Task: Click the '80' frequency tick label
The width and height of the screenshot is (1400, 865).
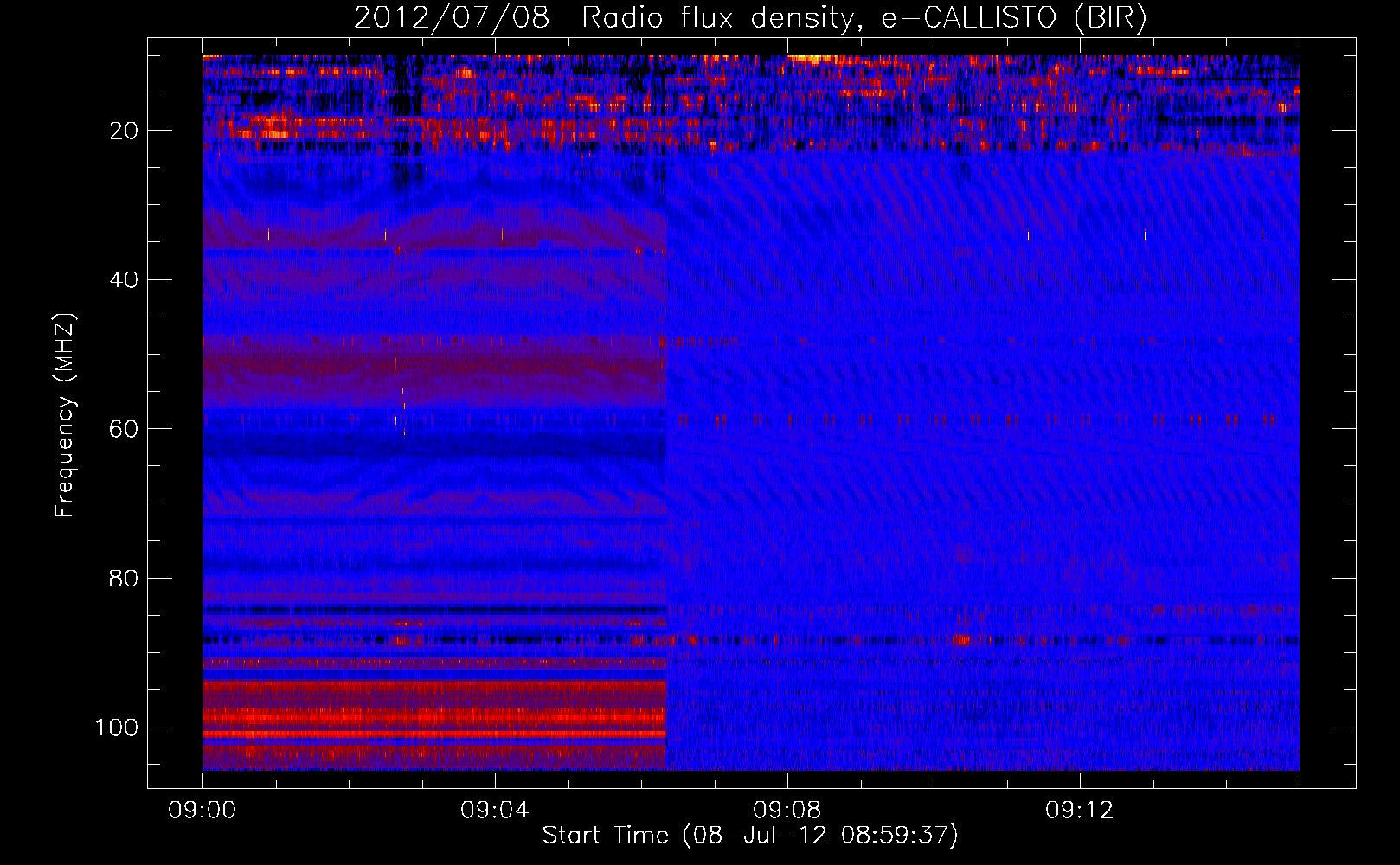Action: point(125,578)
